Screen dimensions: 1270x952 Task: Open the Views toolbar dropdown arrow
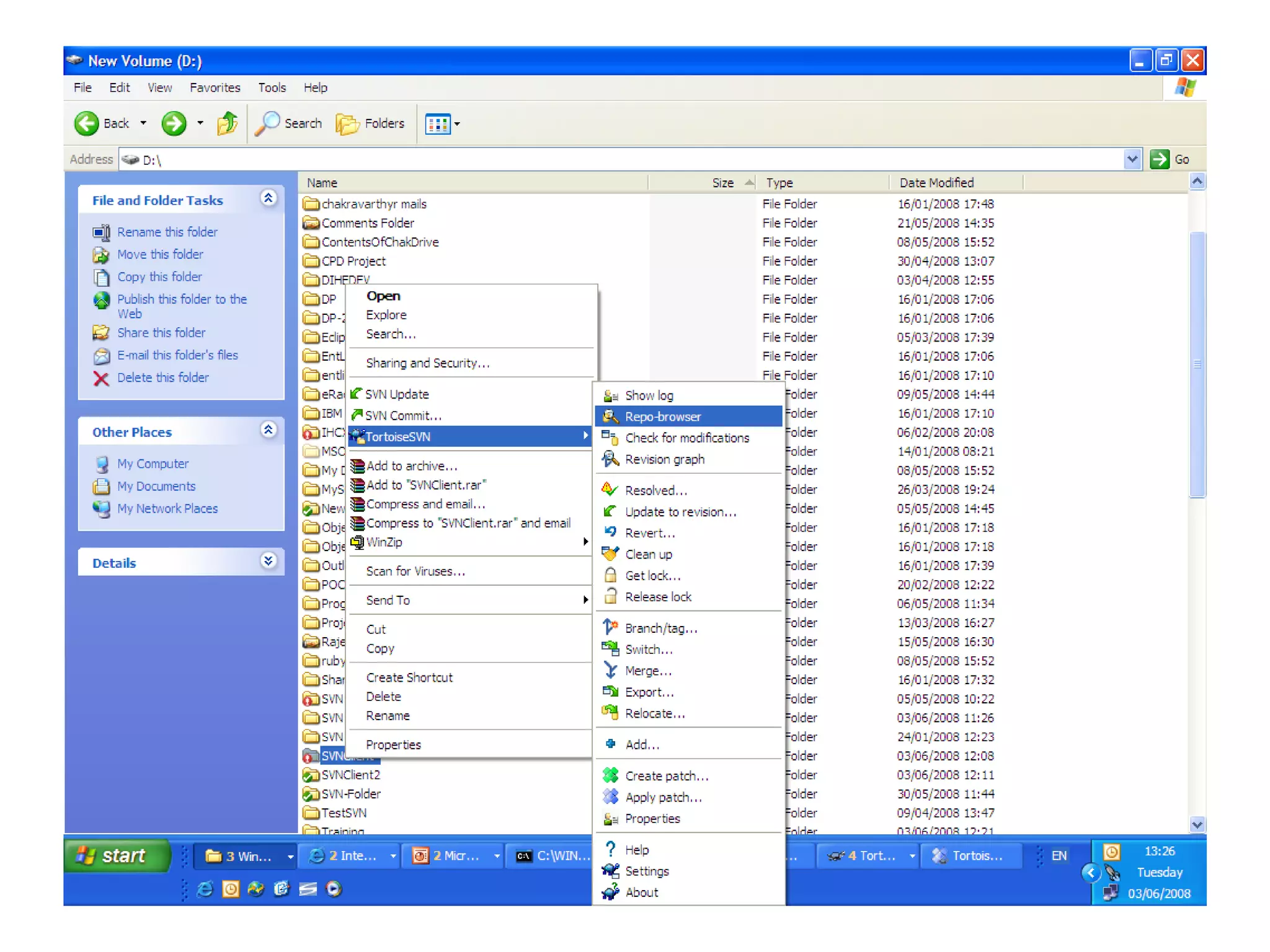458,124
